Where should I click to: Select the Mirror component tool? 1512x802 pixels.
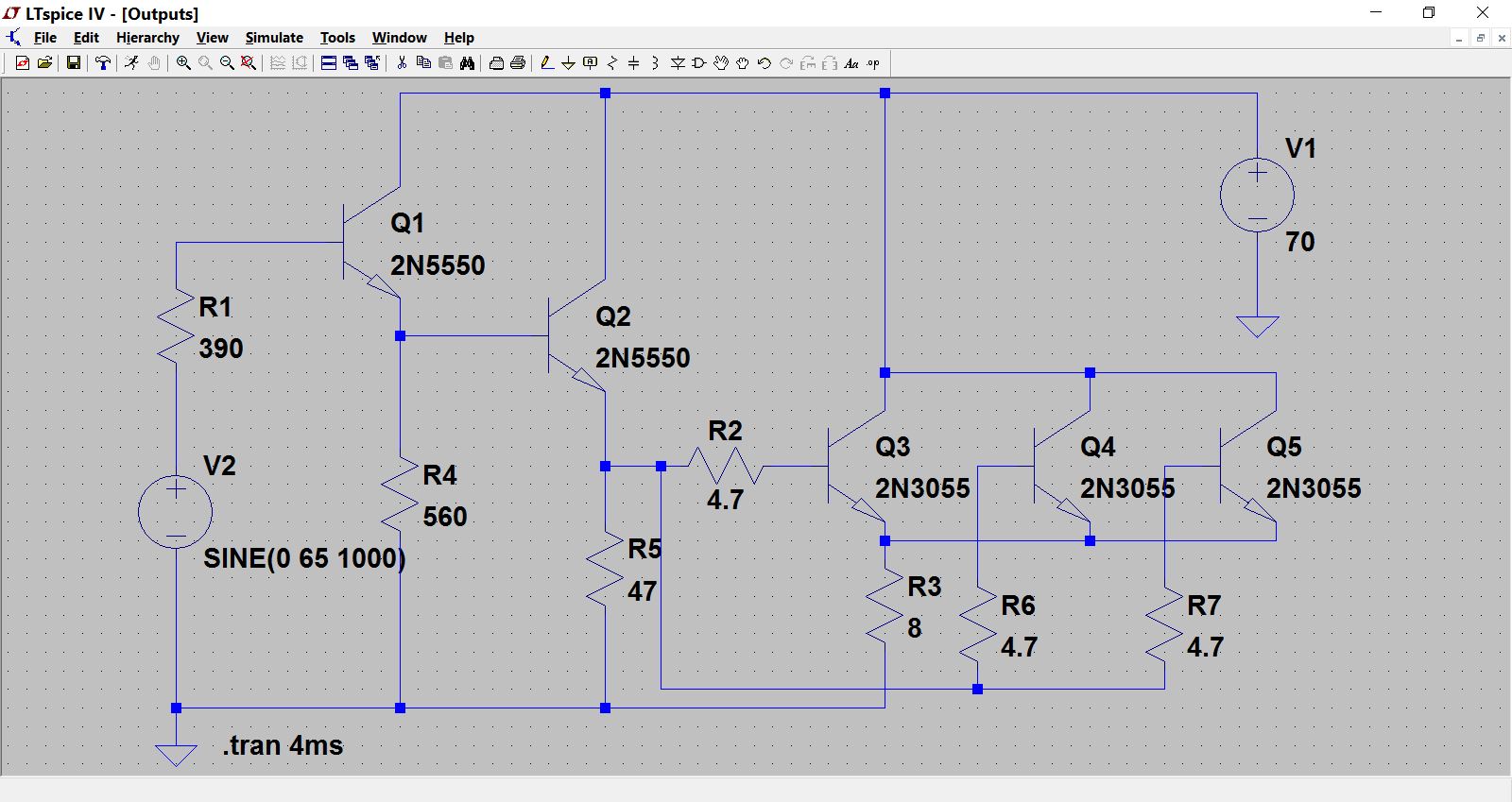click(x=830, y=63)
